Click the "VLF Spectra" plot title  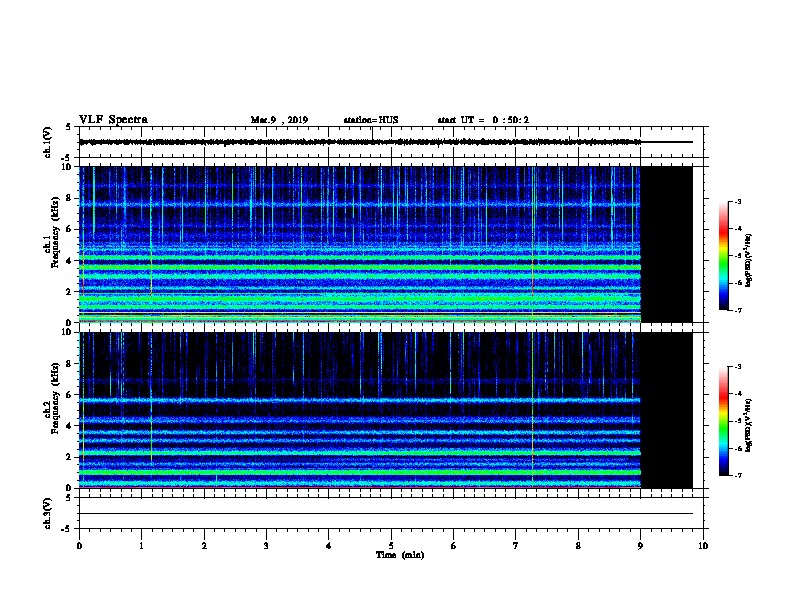click(x=113, y=120)
